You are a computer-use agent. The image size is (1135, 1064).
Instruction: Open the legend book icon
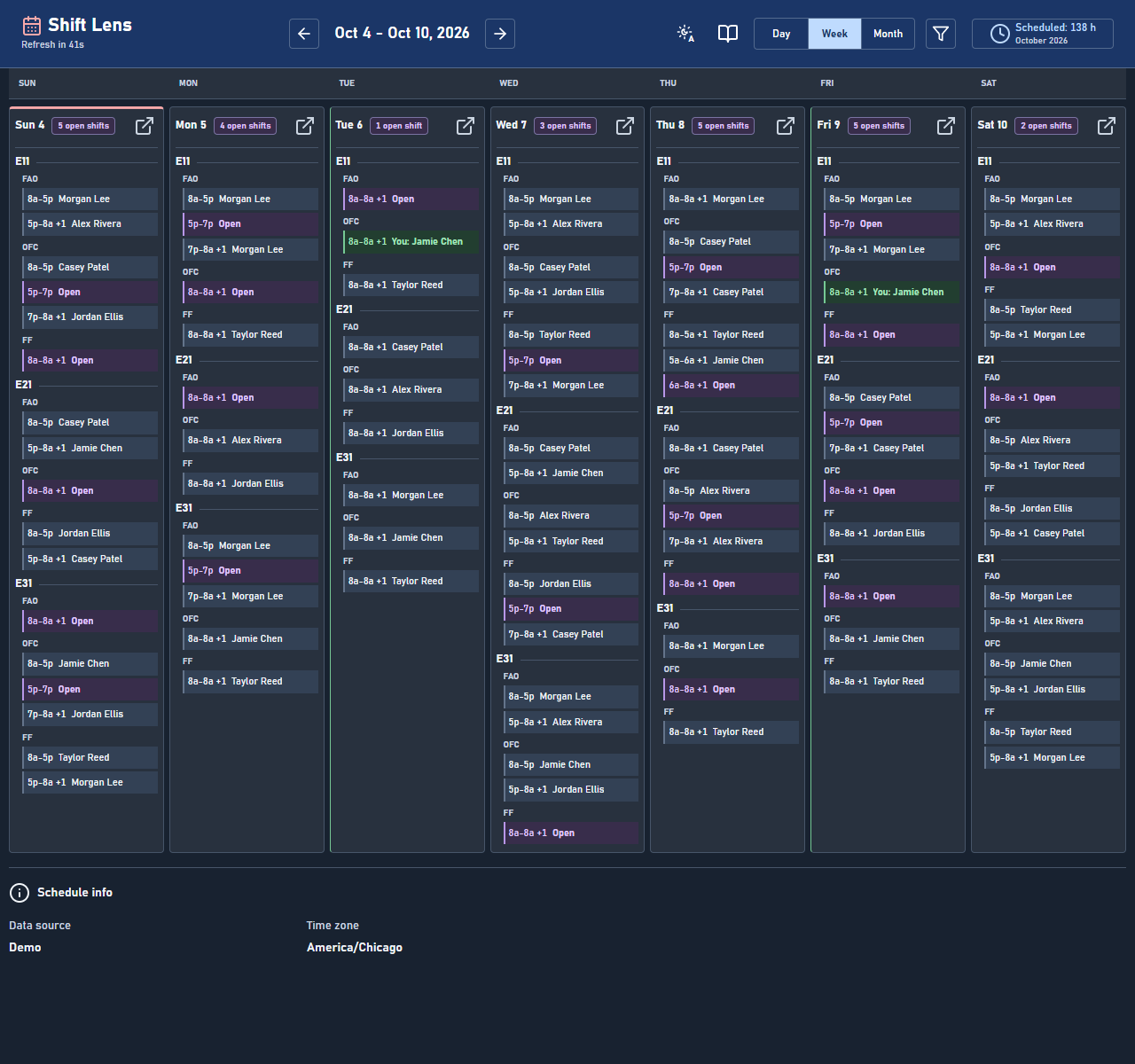click(728, 34)
